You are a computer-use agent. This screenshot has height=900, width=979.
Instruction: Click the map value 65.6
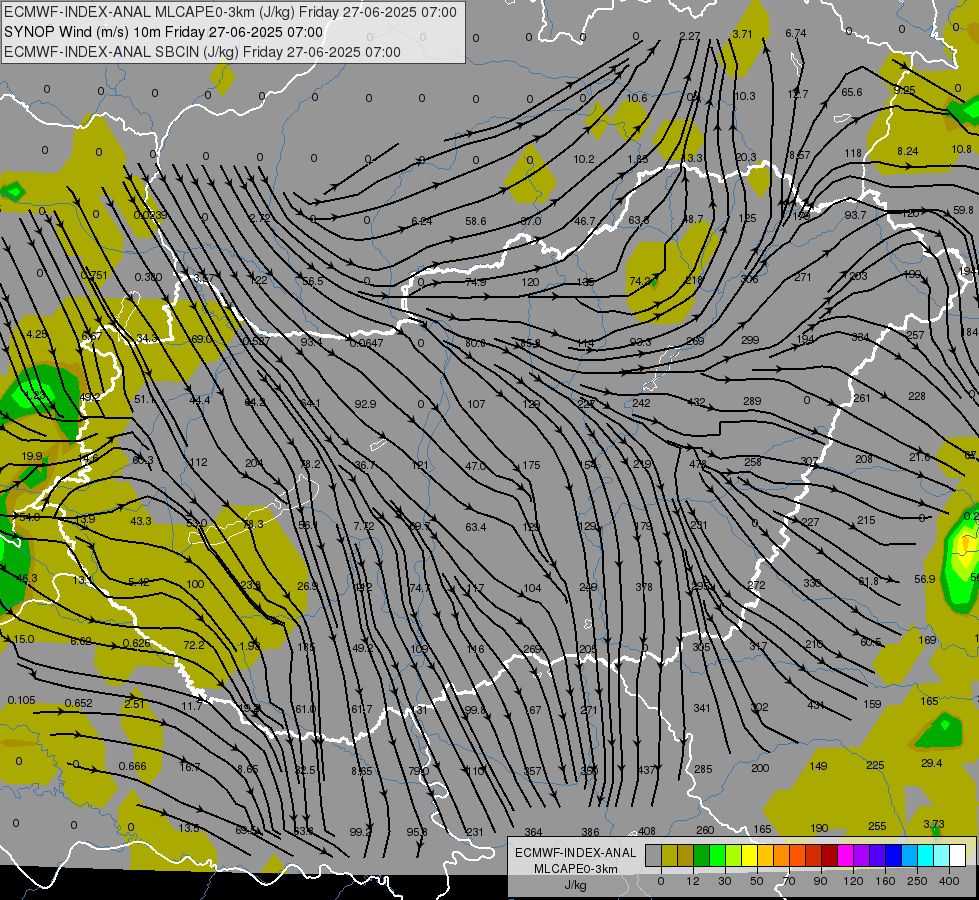click(x=852, y=92)
